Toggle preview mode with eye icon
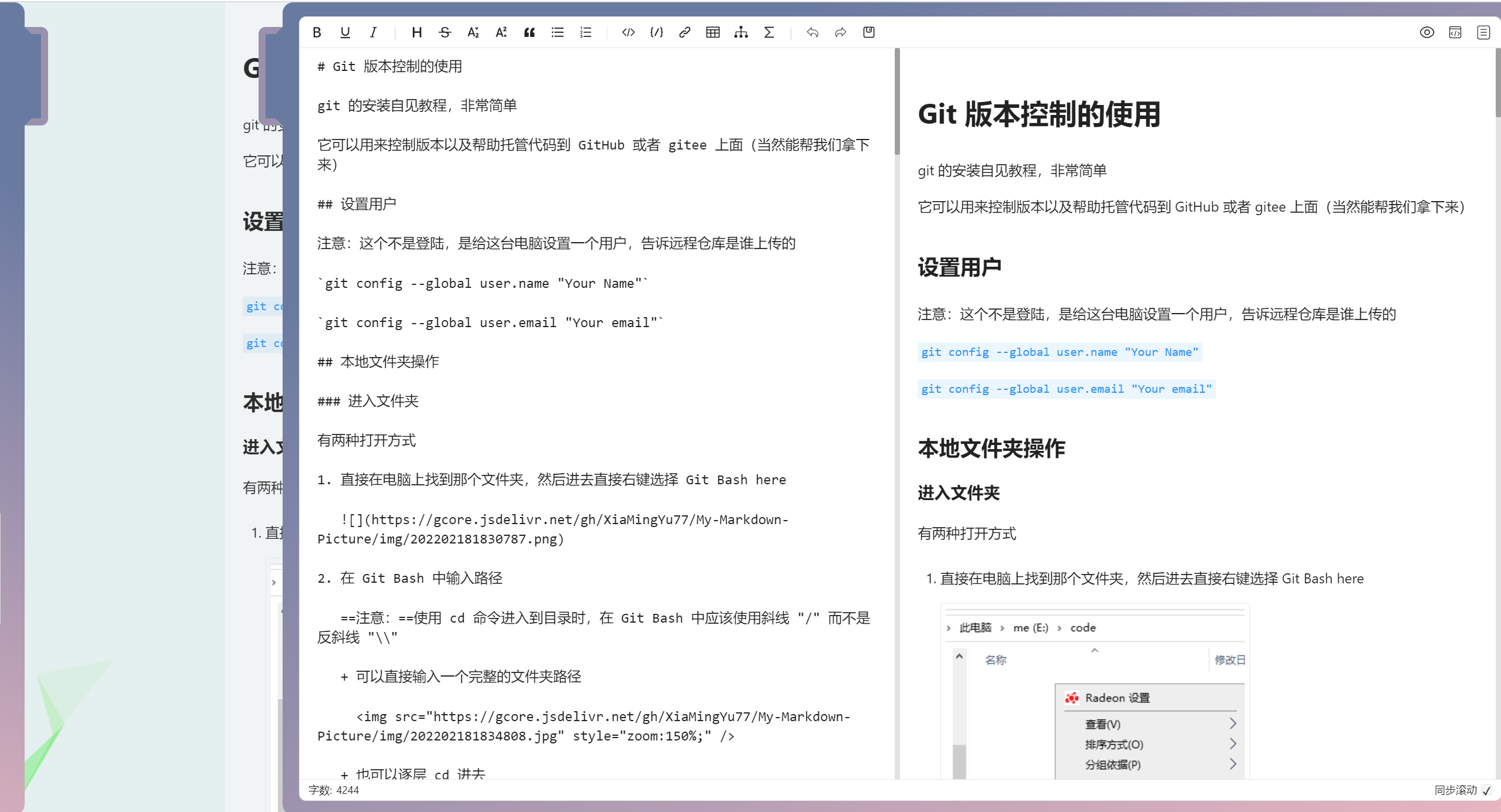1501x812 pixels. pos(1427,32)
